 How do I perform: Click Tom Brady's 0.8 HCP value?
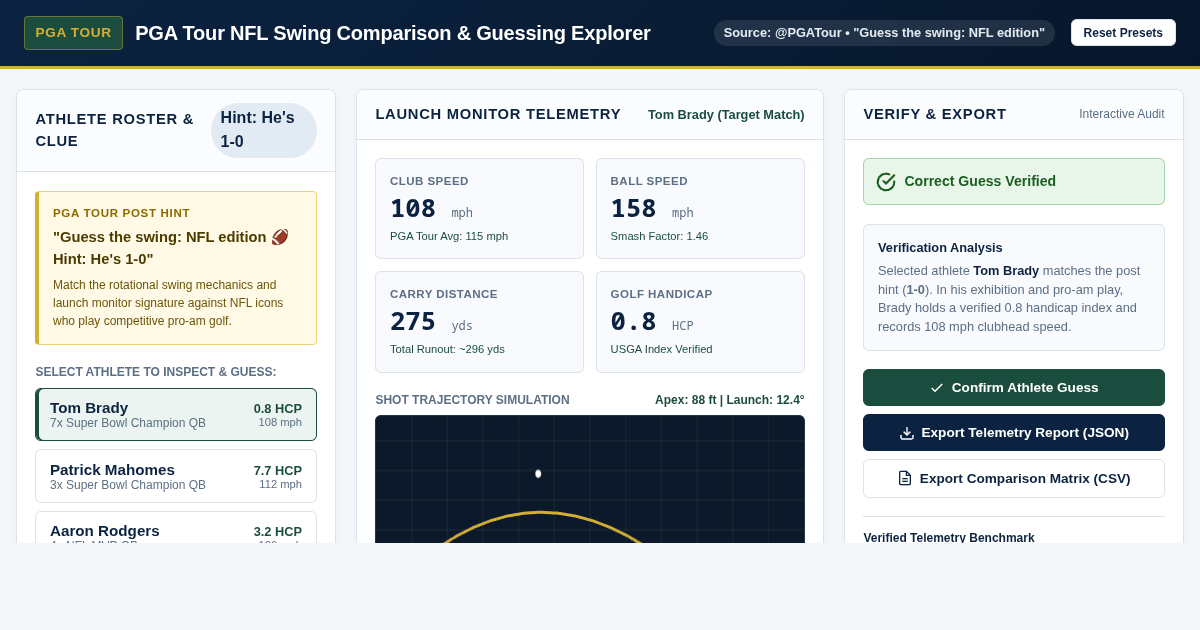pyautogui.click(x=278, y=408)
